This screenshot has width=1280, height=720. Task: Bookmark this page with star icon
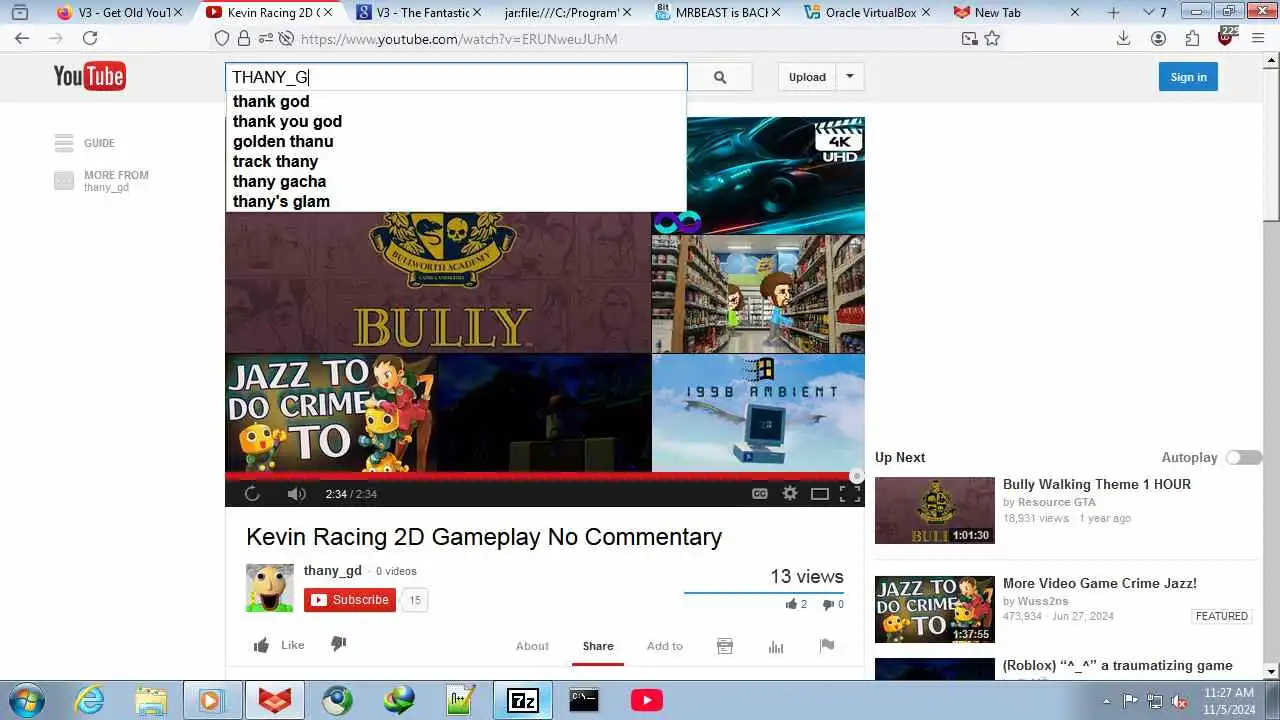[992, 38]
